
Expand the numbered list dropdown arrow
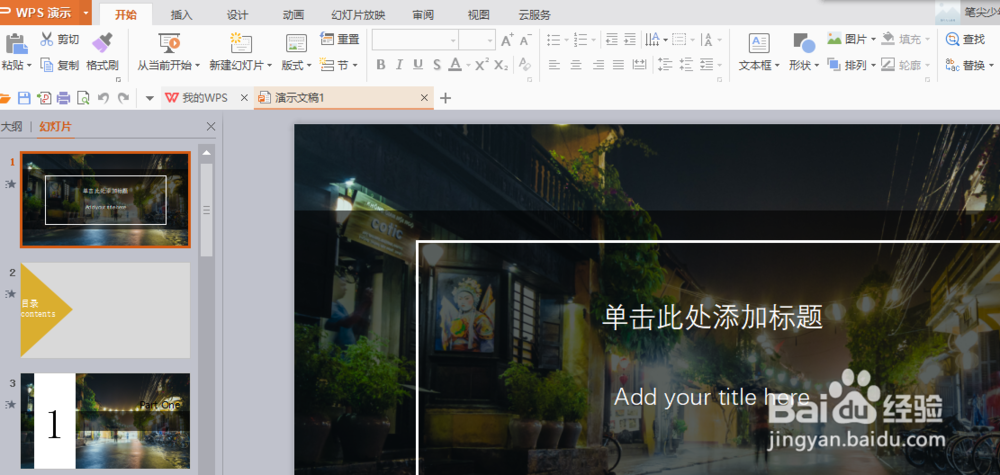click(x=593, y=40)
